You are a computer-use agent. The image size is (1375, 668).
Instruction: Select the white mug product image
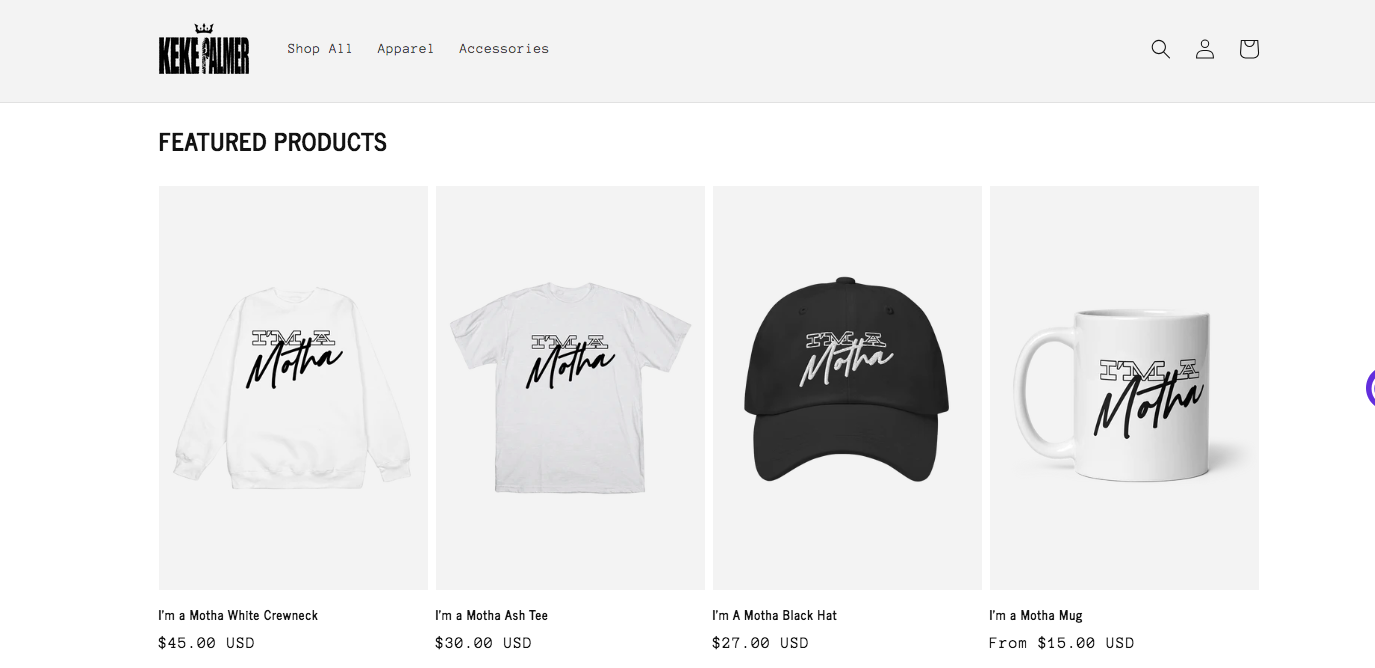[1124, 387]
